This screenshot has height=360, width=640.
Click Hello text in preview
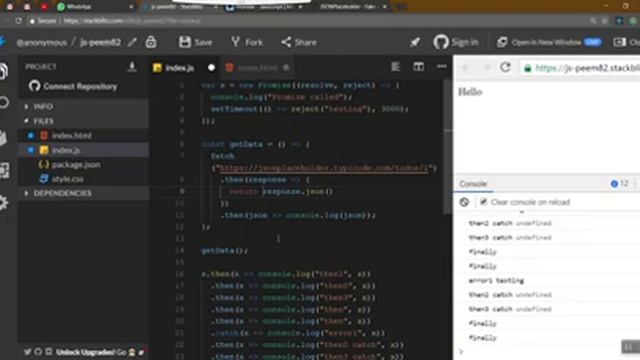pyautogui.click(x=470, y=92)
